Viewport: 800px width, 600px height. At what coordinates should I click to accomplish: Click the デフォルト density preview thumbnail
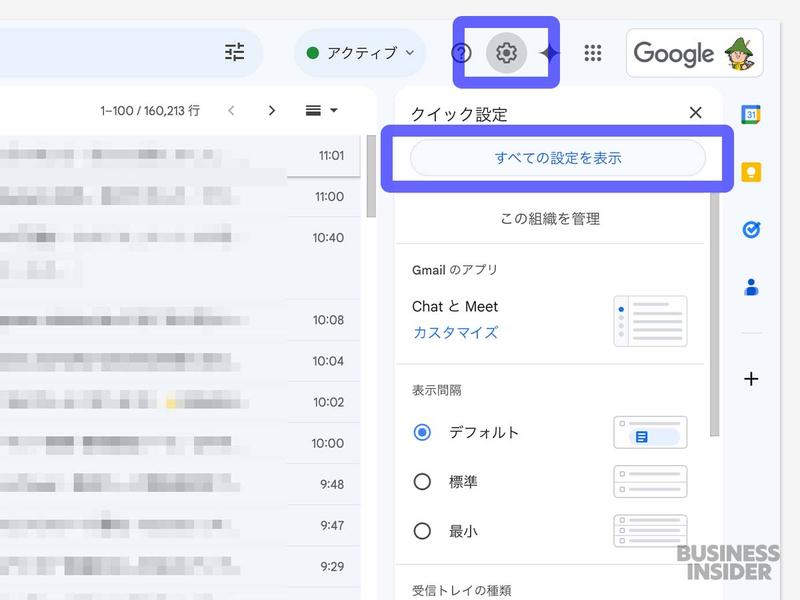click(650, 433)
